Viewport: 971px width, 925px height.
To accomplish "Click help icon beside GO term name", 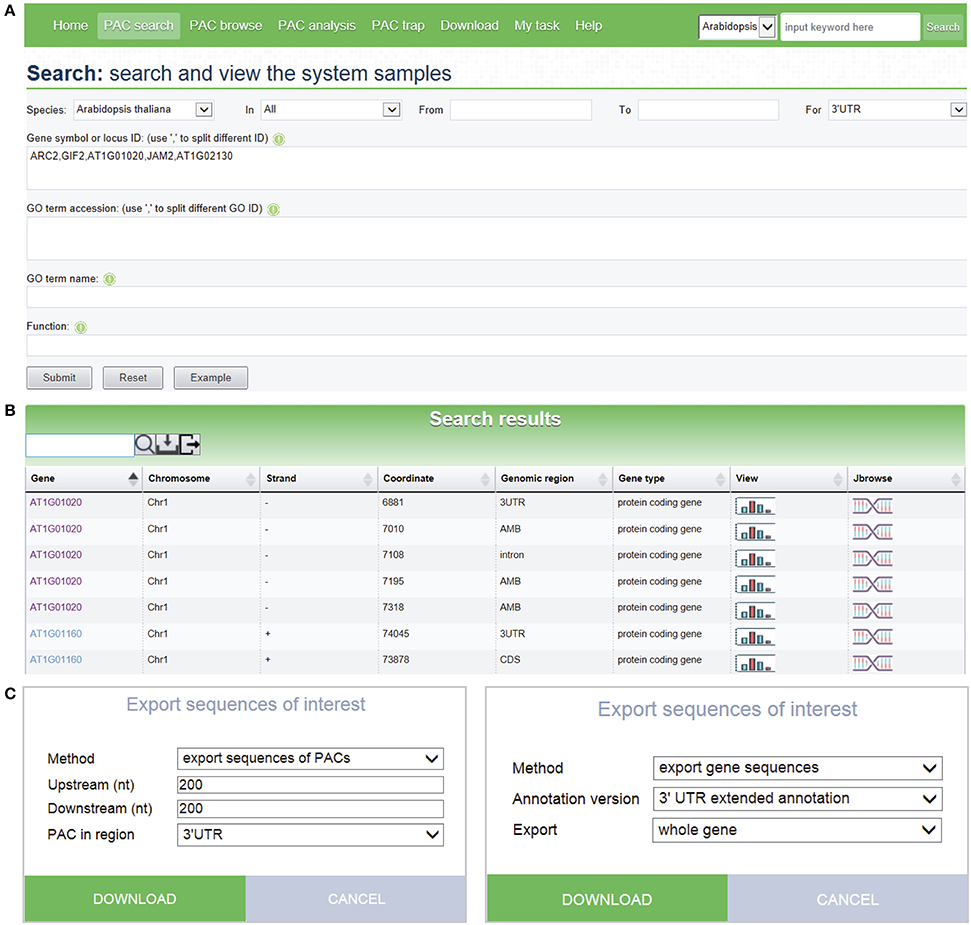I will click(110, 279).
